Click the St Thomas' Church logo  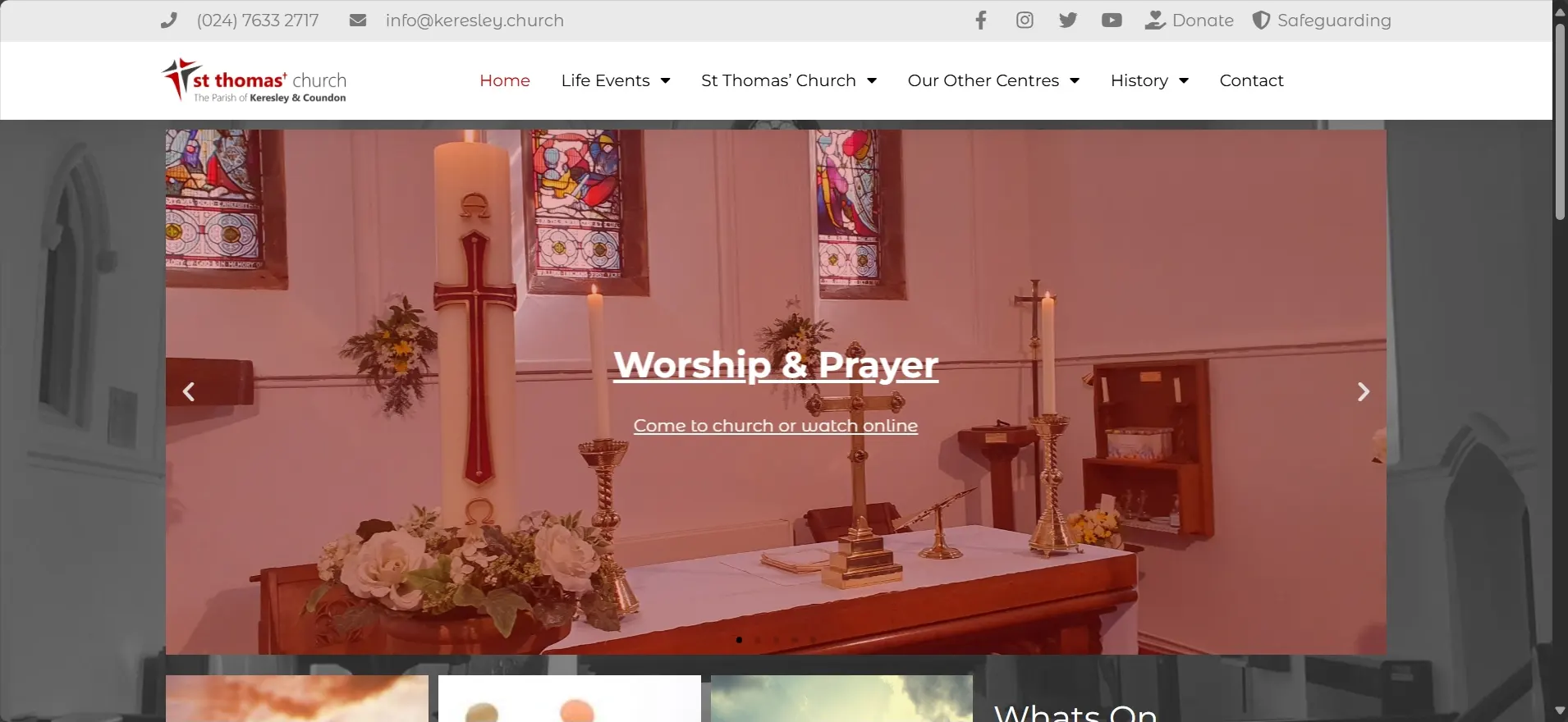pyautogui.click(x=254, y=80)
